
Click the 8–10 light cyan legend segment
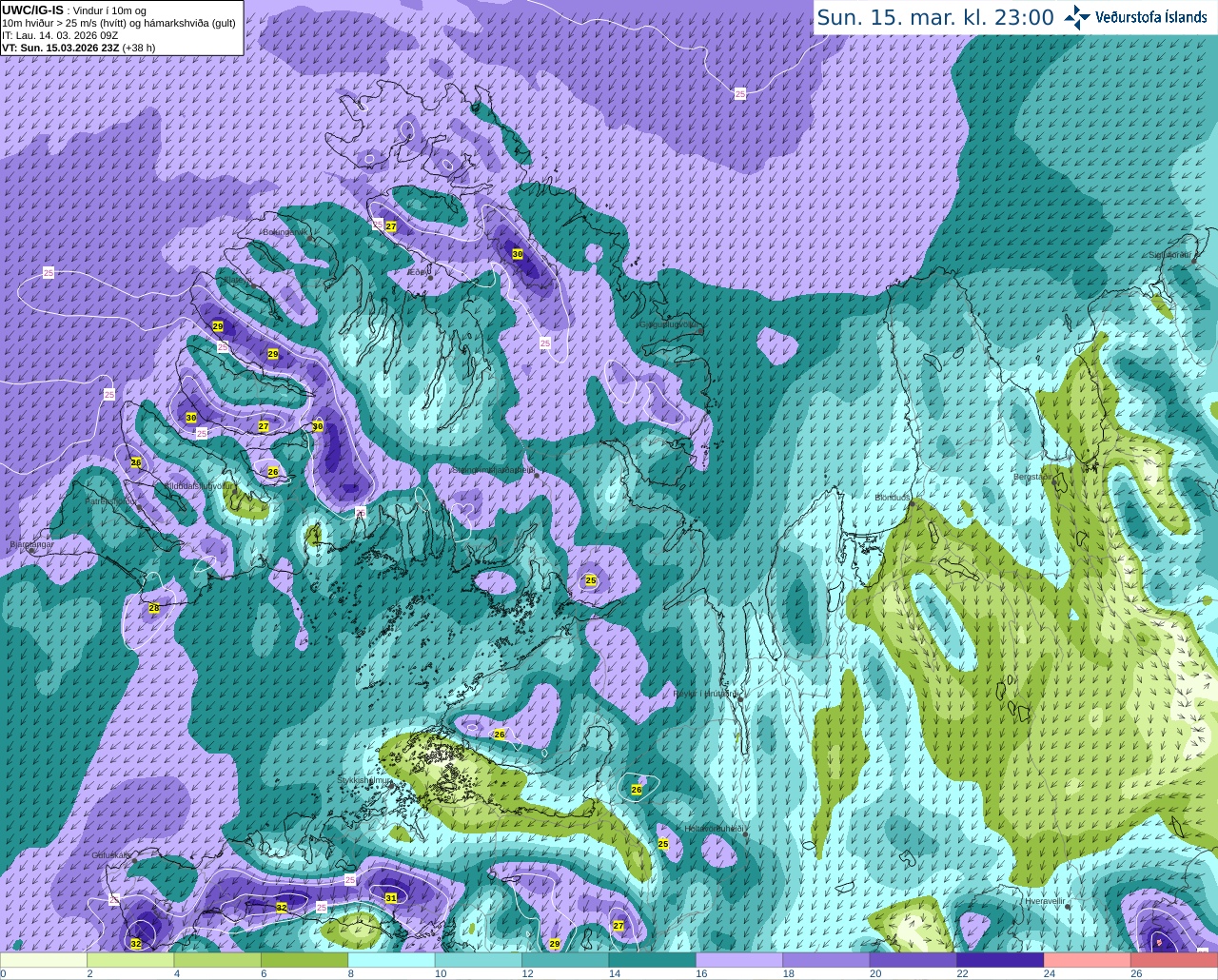coord(392,960)
